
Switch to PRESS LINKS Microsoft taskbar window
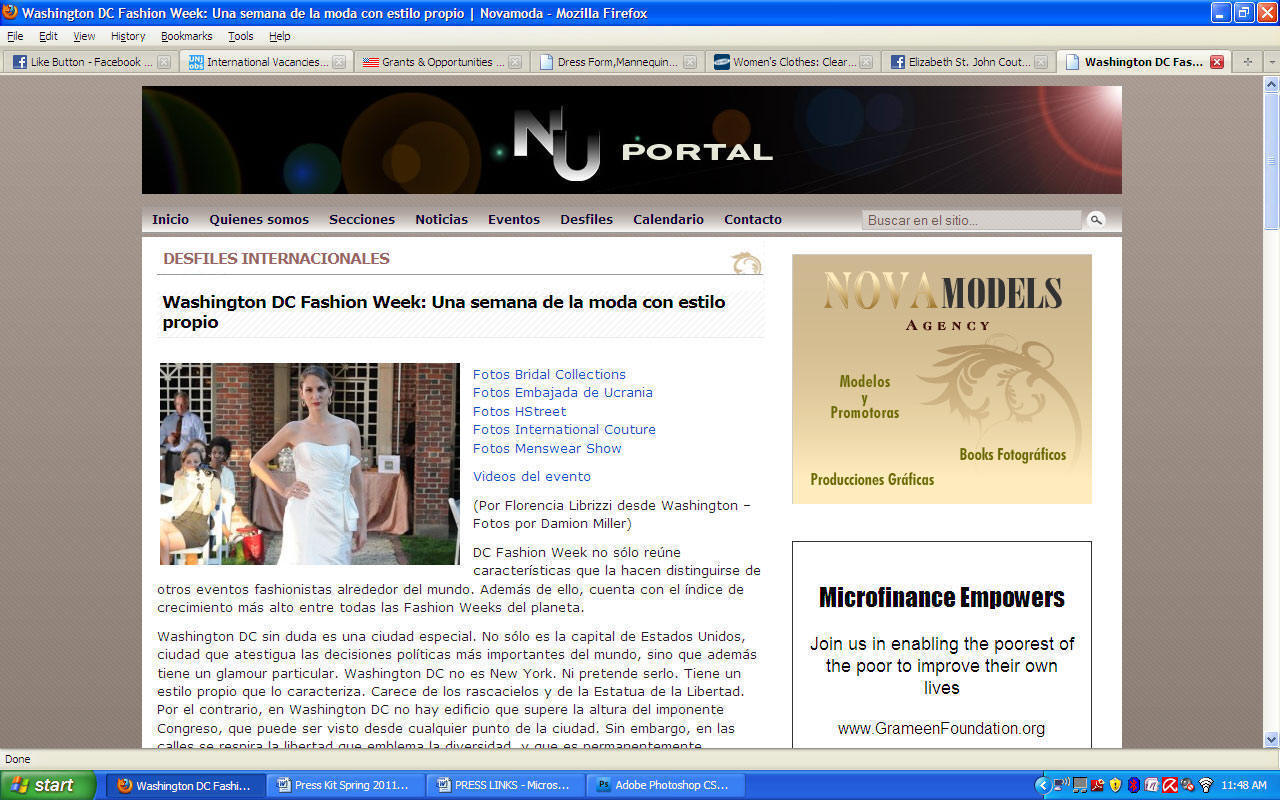click(x=505, y=785)
